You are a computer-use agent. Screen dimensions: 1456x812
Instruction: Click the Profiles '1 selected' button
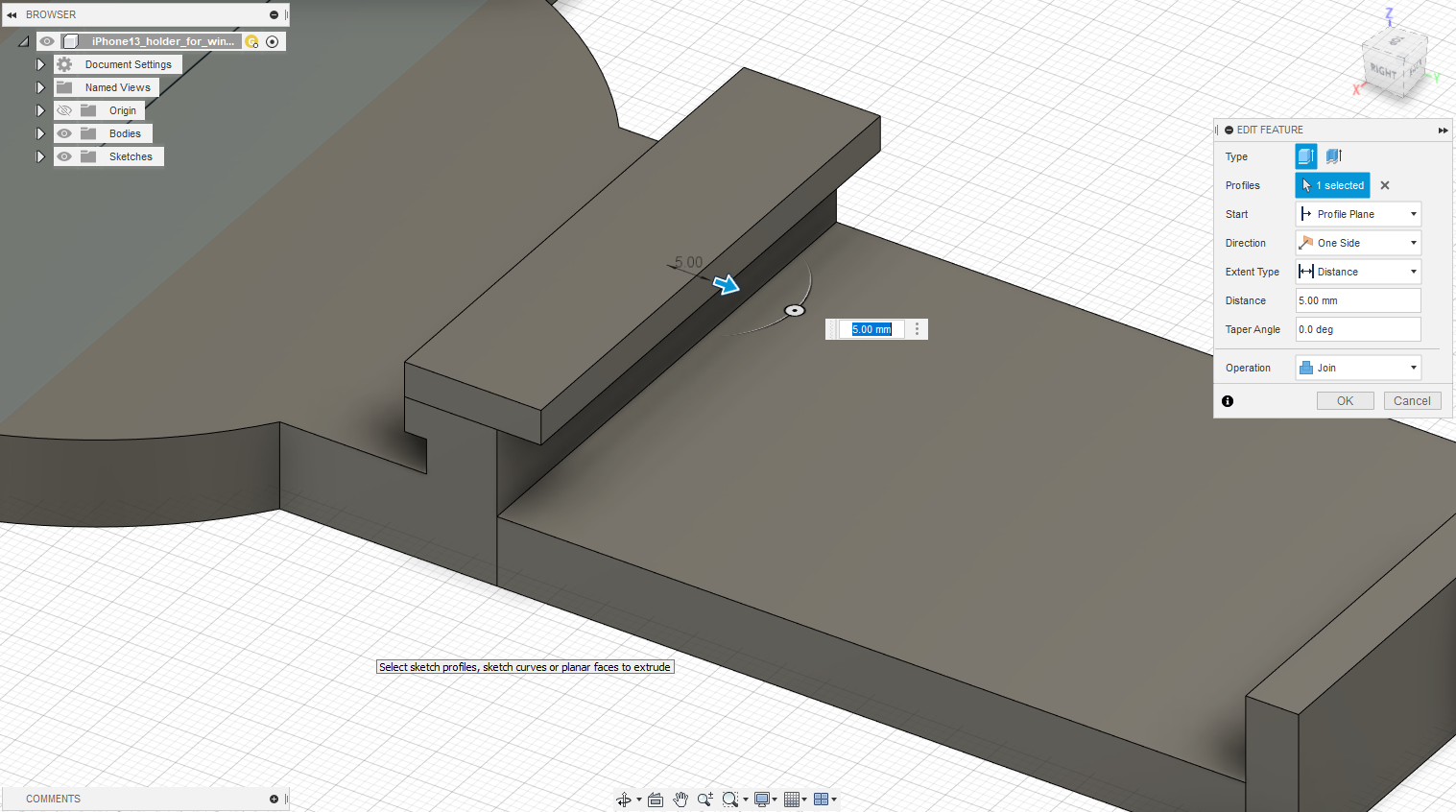coord(1333,185)
